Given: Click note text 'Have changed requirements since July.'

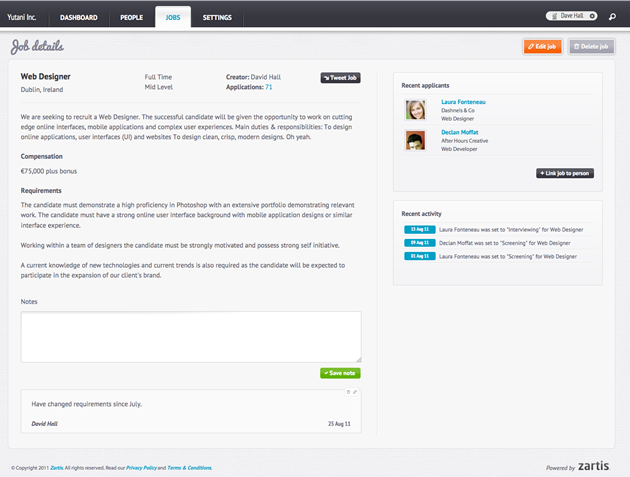Looking at the screenshot, I should pyautogui.click(x=87, y=404).
